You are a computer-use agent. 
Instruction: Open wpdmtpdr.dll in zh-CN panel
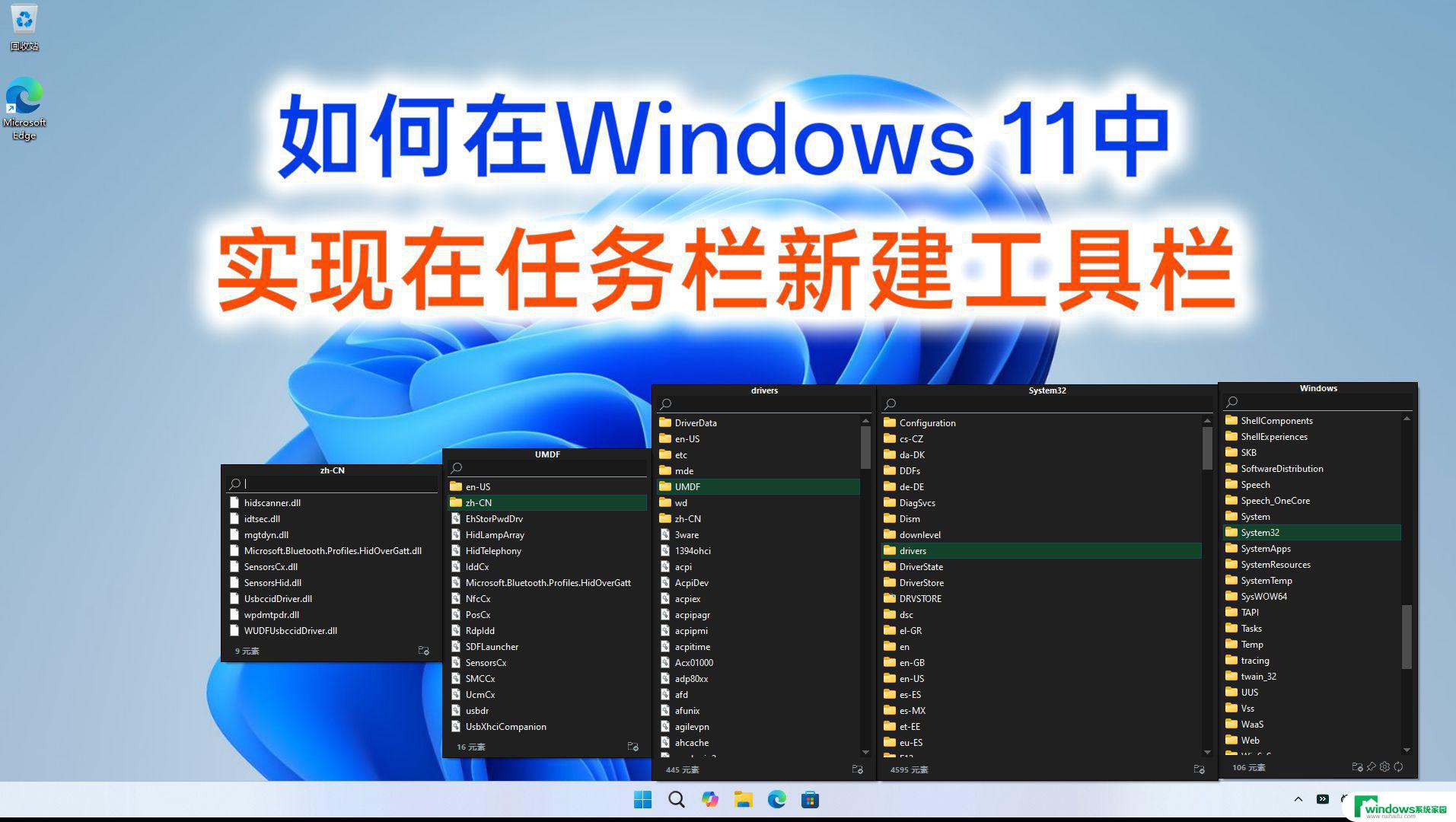coord(332,615)
